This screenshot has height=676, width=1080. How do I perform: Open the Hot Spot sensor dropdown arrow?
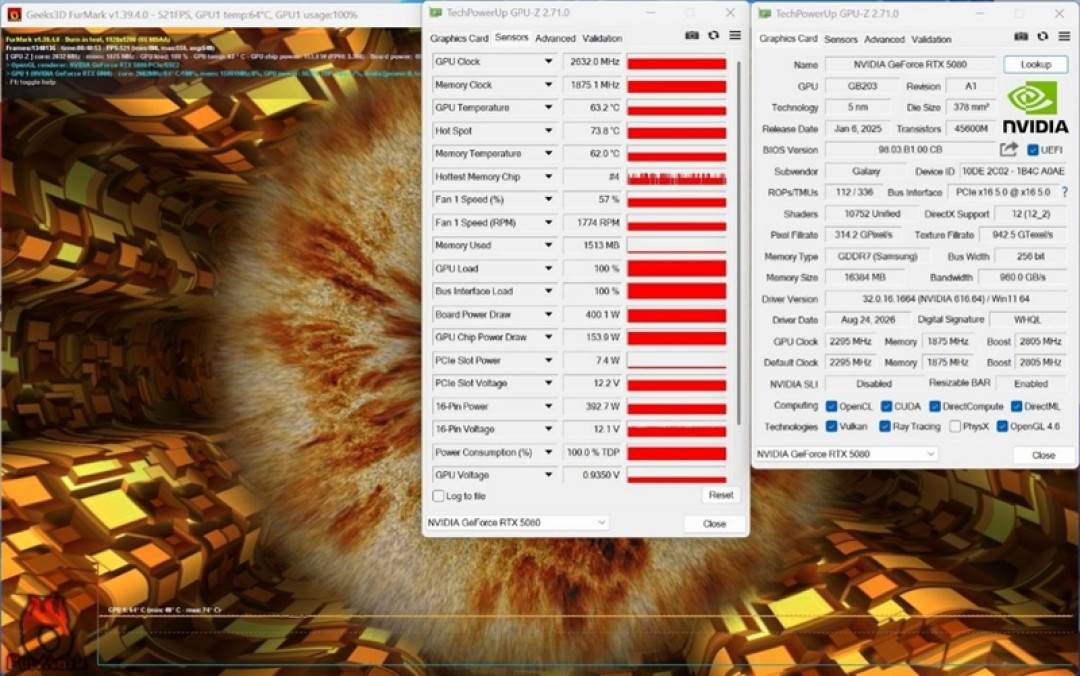pyautogui.click(x=548, y=130)
